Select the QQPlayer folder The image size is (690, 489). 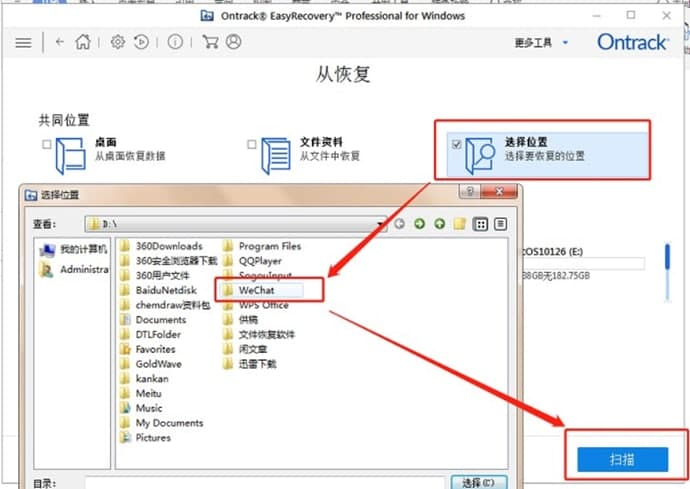tap(252, 261)
